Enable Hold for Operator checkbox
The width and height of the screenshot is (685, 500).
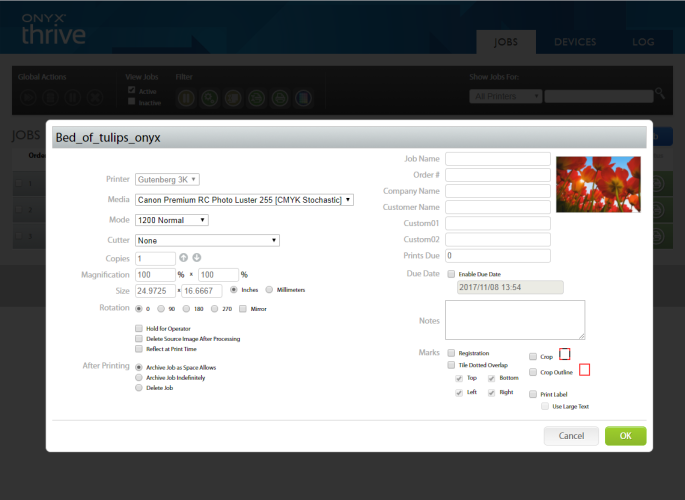138,327
